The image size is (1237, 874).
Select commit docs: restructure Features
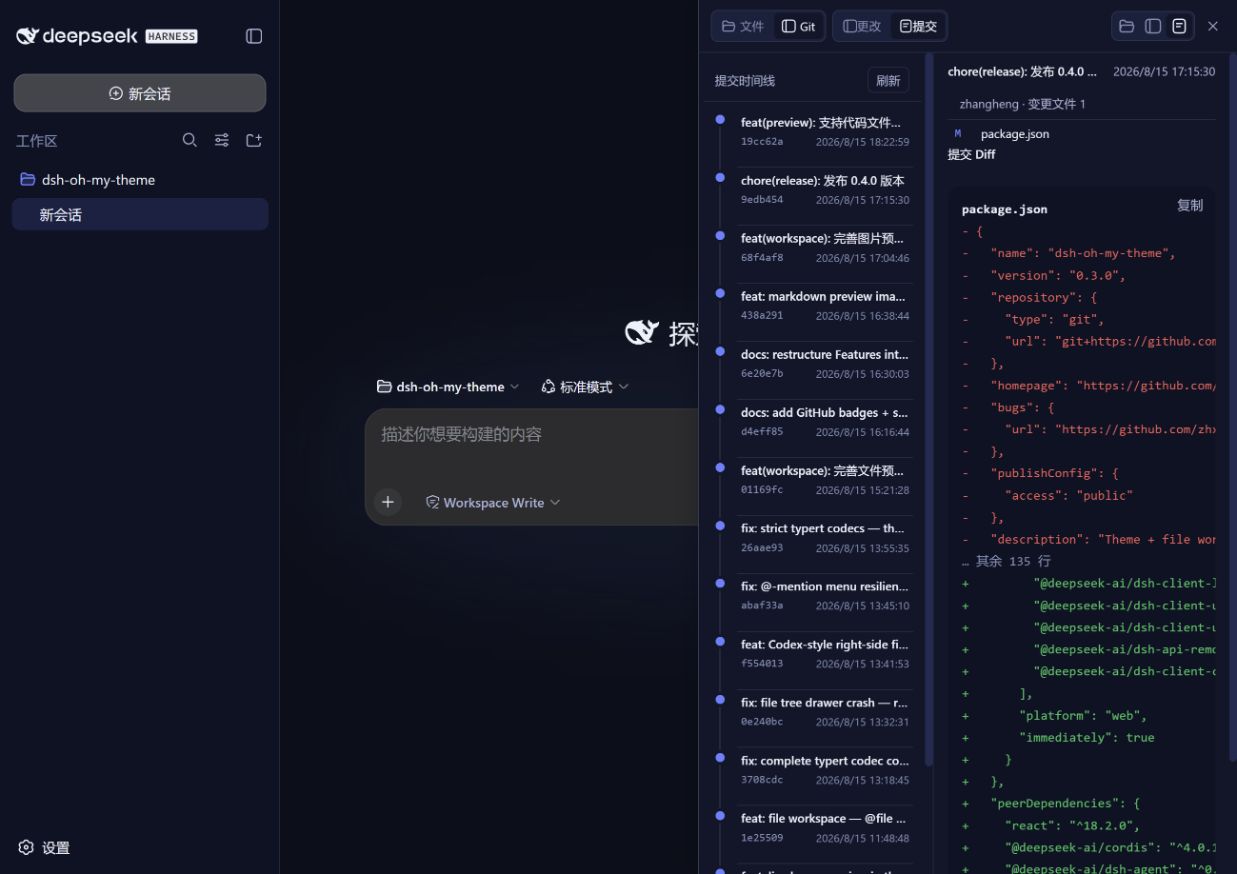[825, 364]
